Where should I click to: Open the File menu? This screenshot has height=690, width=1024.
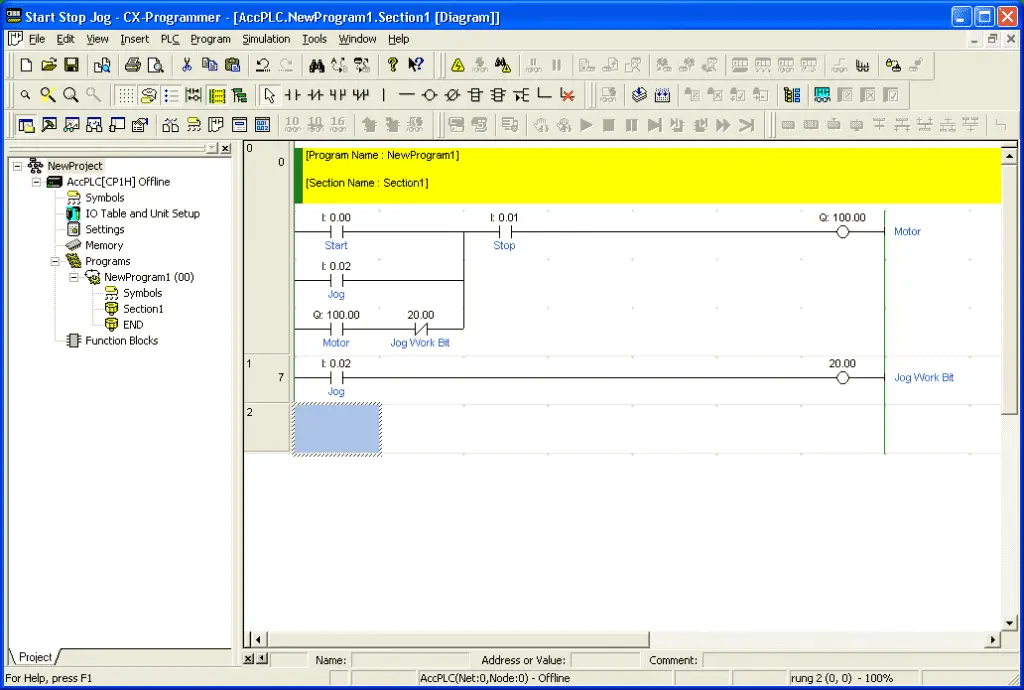tap(37, 39)
